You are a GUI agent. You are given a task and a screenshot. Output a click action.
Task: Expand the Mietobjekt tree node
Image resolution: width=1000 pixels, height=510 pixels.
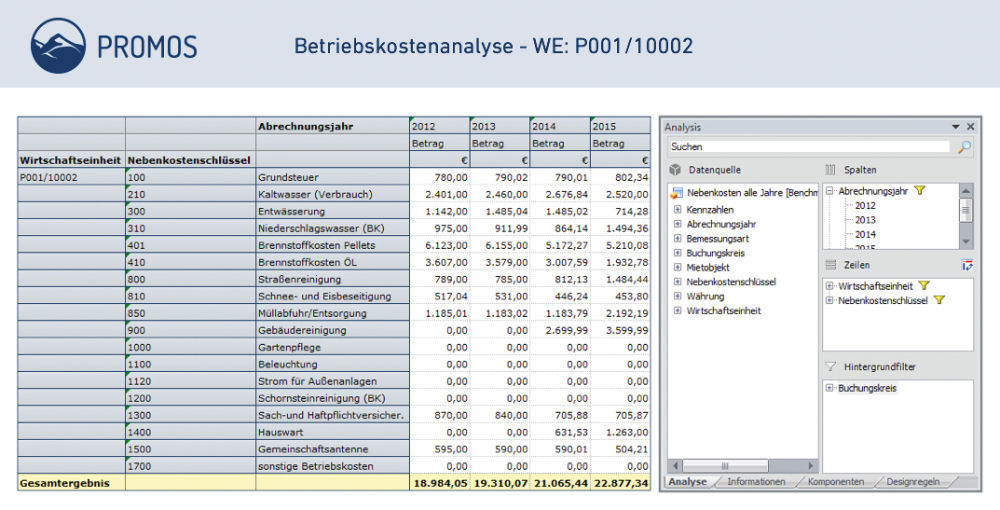click(678, 268)
